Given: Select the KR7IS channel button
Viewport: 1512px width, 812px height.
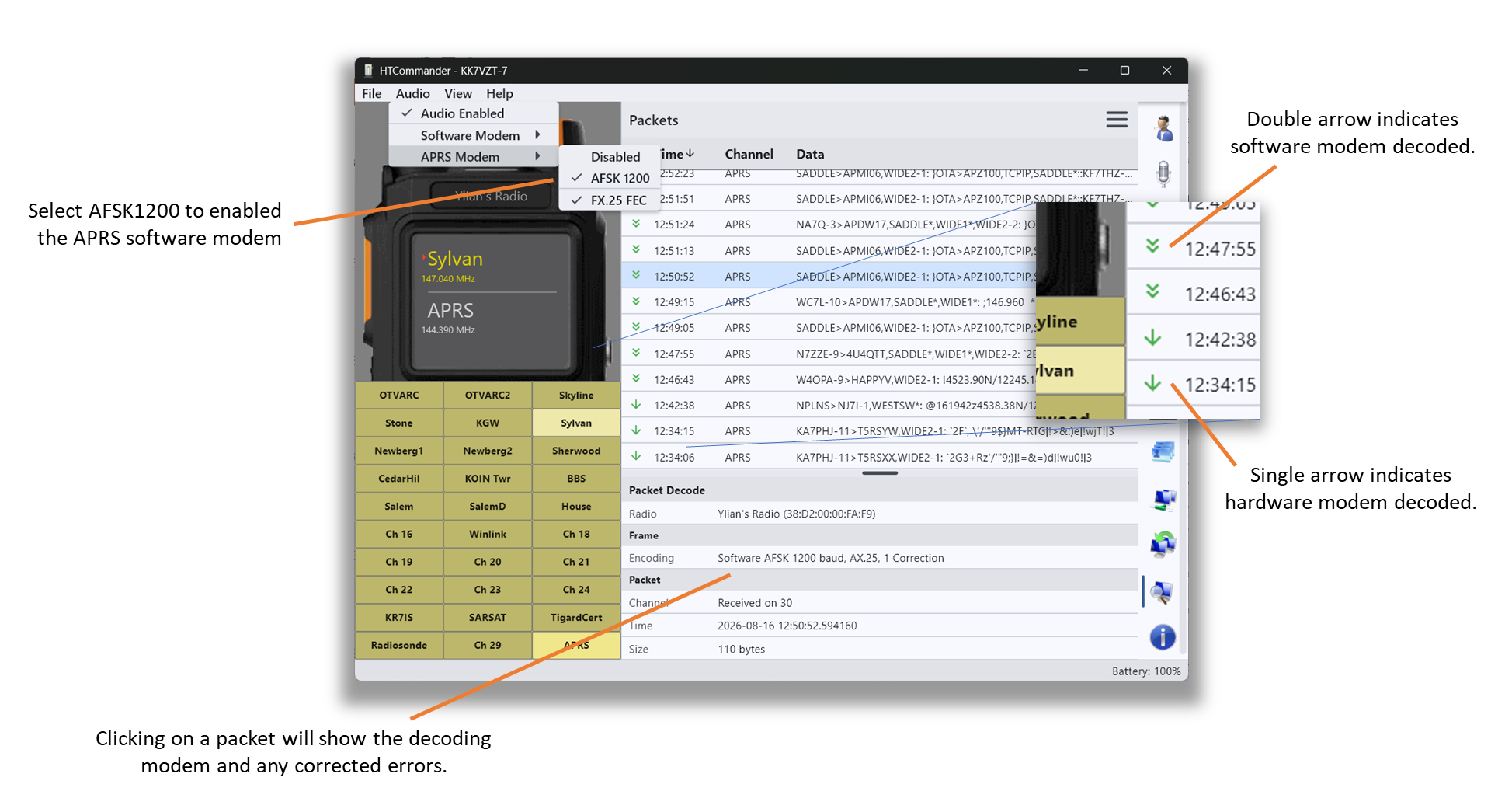Looking at the screenshot, I should 399,617.
